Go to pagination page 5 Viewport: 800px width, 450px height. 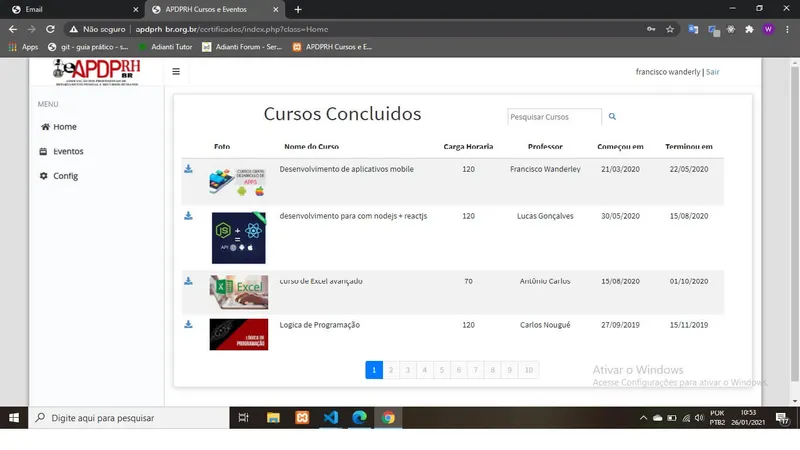pyautogui.click(x=442, y=370)
